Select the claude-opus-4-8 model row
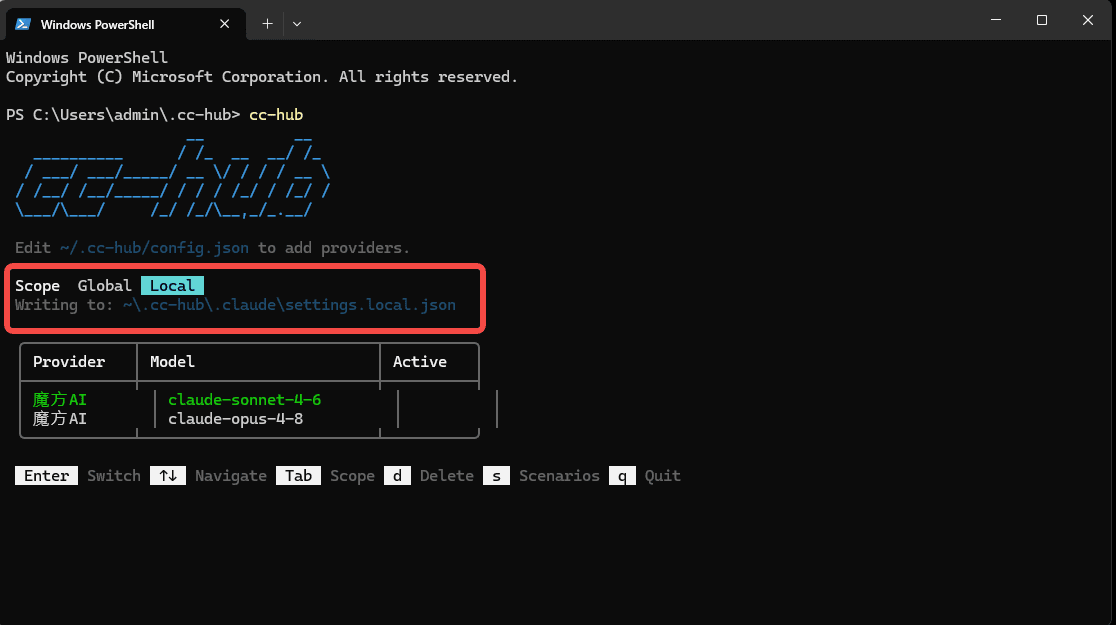This screenshot has width=1116, height=625. 236,419
